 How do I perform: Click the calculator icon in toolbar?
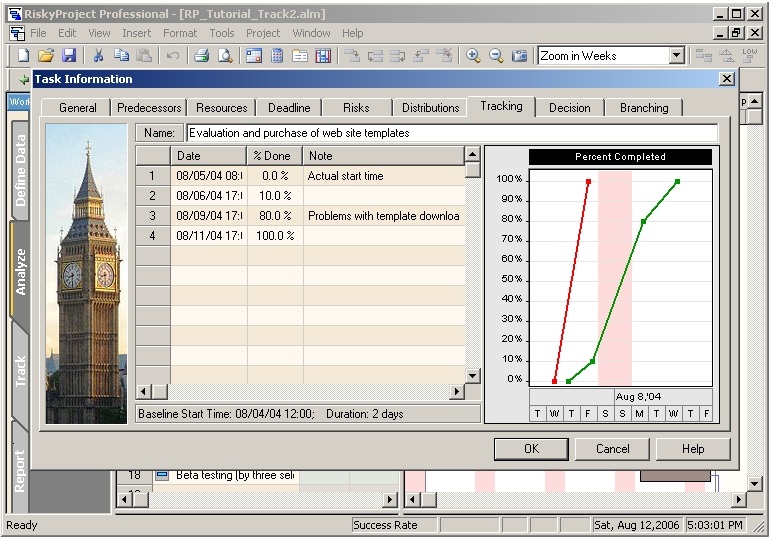tap(277, 55)
